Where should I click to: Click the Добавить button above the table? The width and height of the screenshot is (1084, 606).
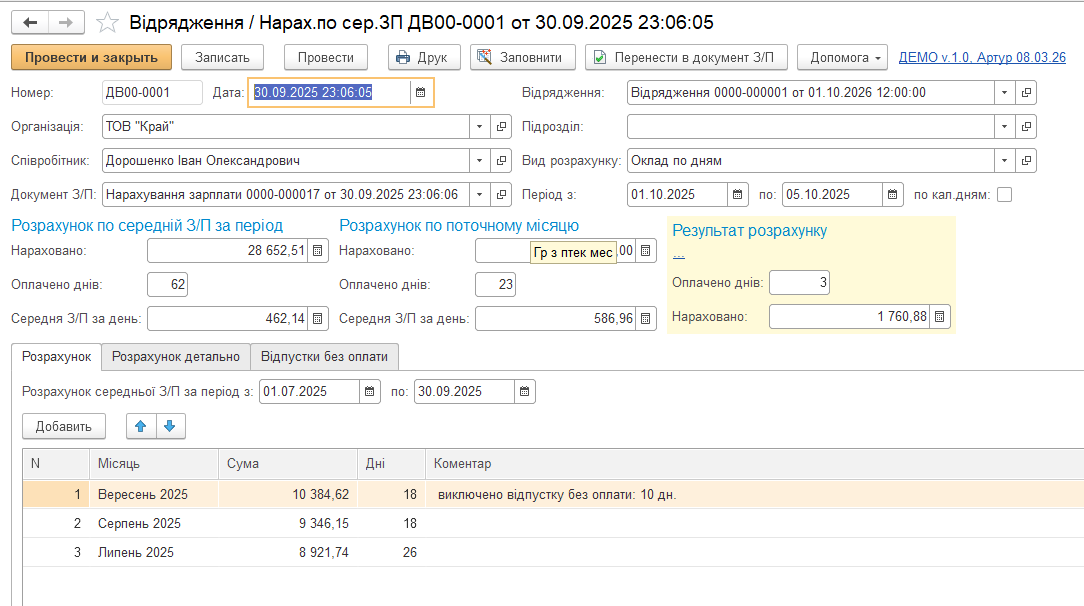(x=64, y=427)
